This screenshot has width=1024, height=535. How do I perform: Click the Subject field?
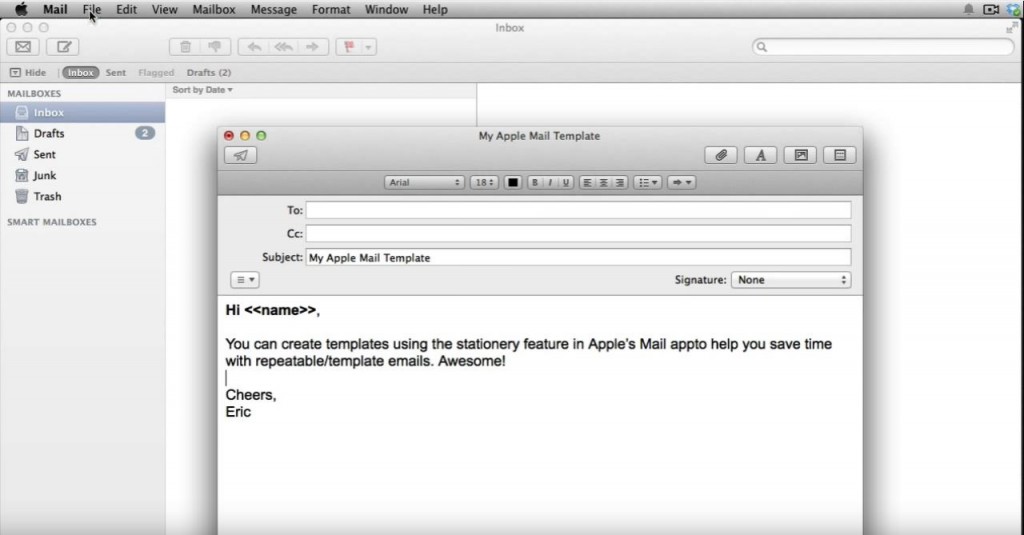[x=579, y=257]
